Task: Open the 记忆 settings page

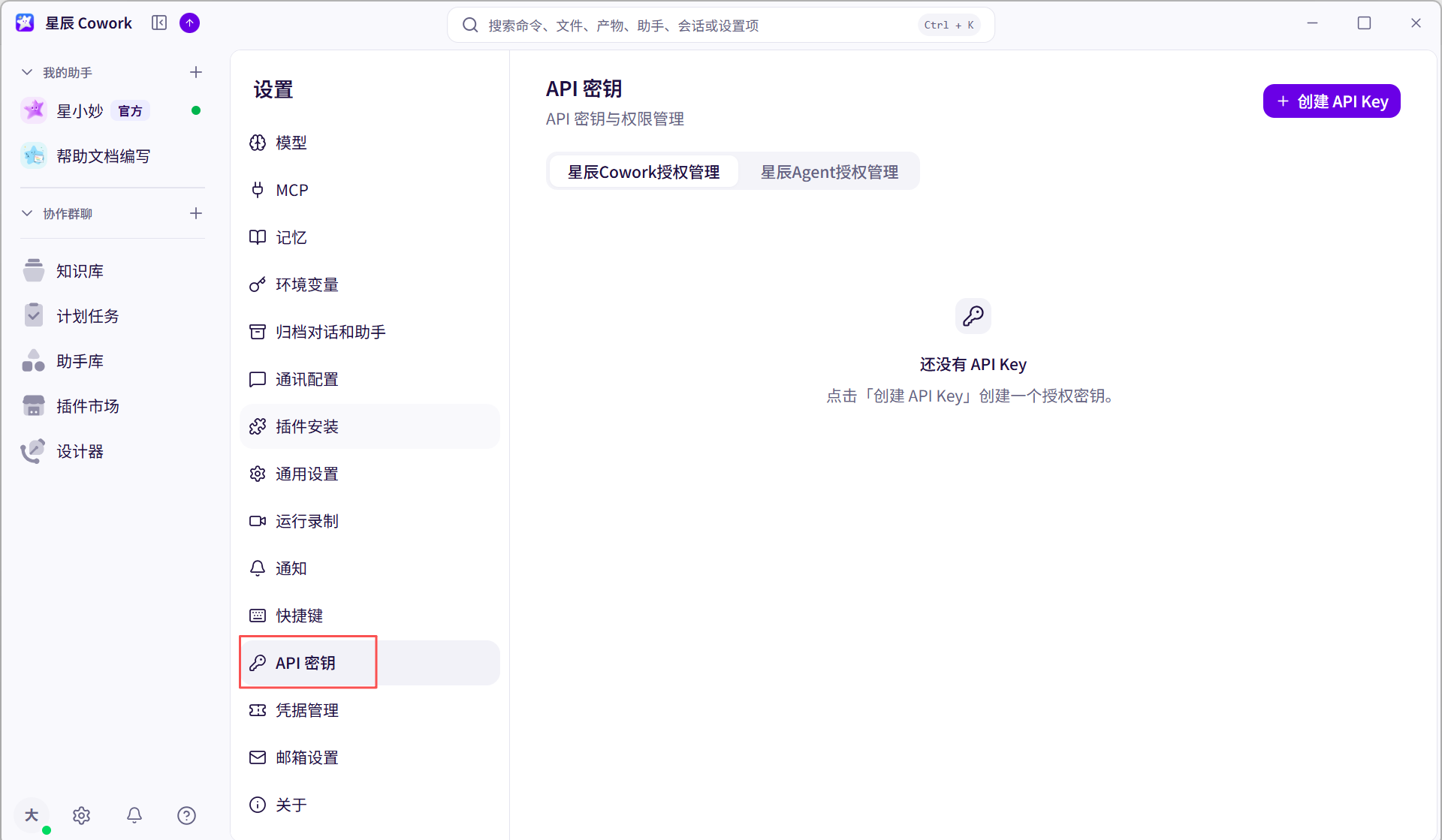Action: (x=370, y=237)
